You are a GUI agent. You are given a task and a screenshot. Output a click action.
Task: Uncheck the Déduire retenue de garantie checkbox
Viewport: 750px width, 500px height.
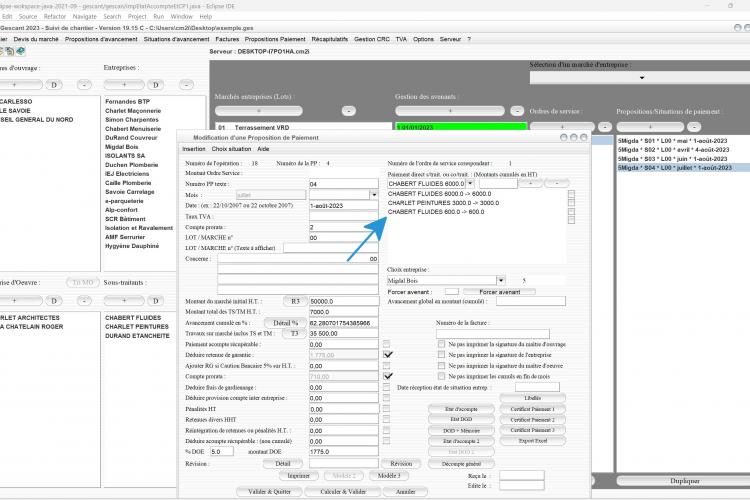pyautogui.click(x=387, y=355)
